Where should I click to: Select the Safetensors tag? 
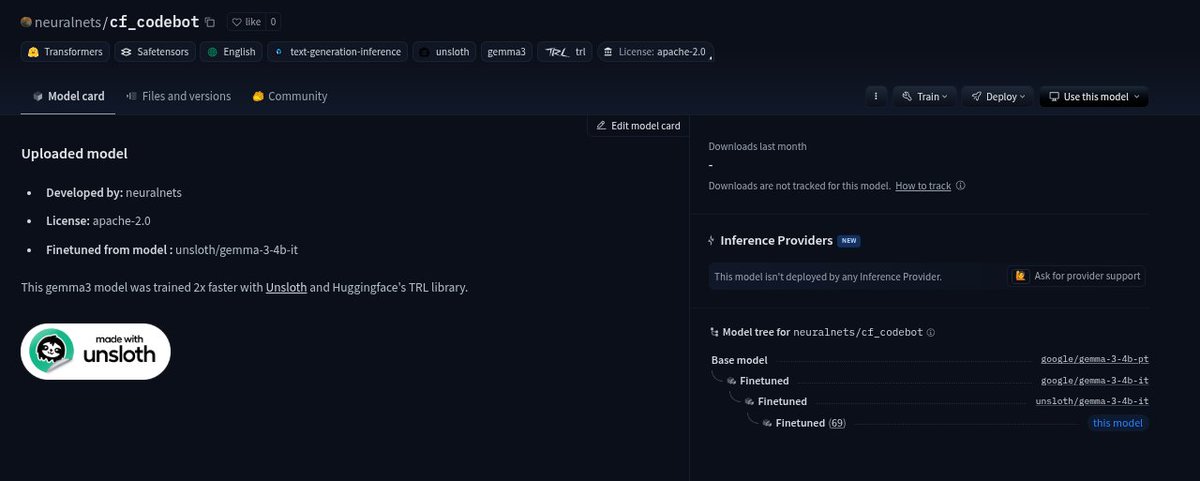154,52
